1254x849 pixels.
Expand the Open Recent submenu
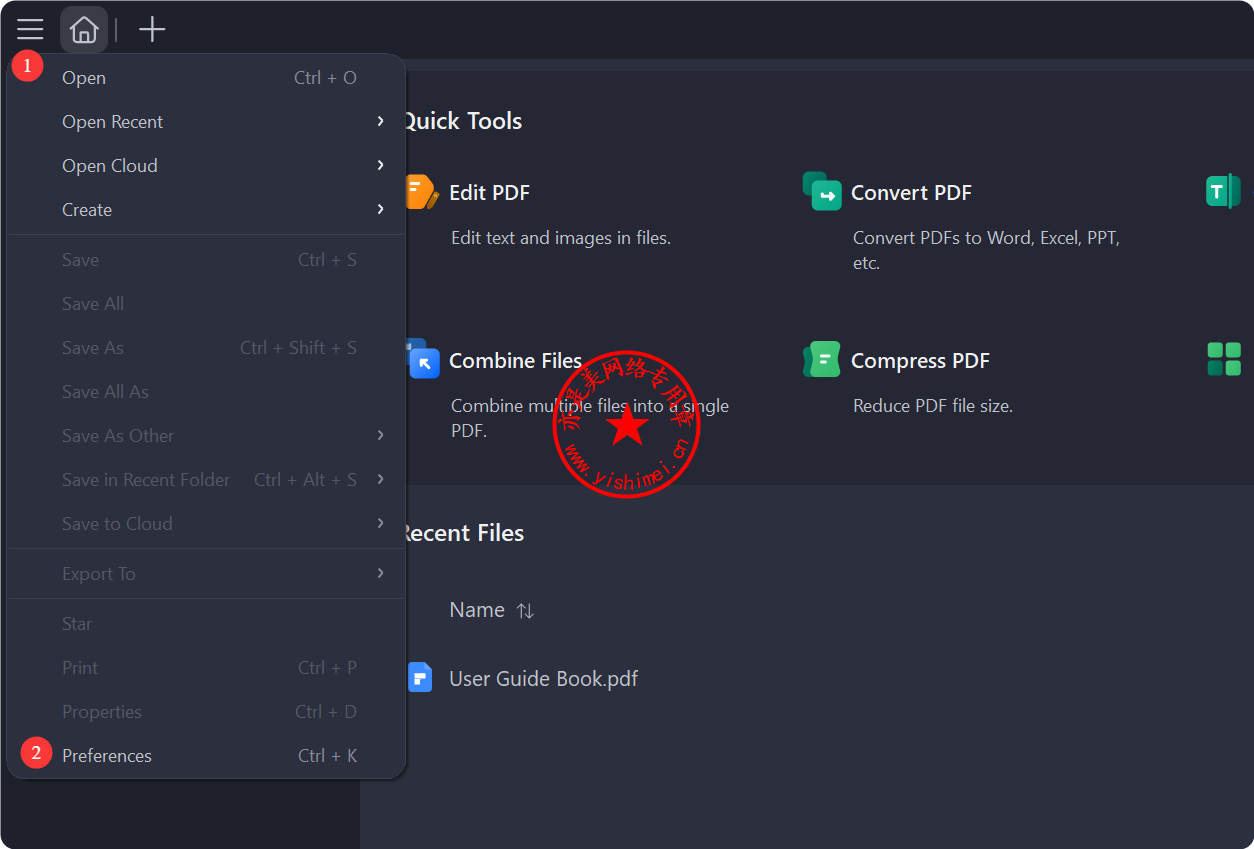(380, 121)
